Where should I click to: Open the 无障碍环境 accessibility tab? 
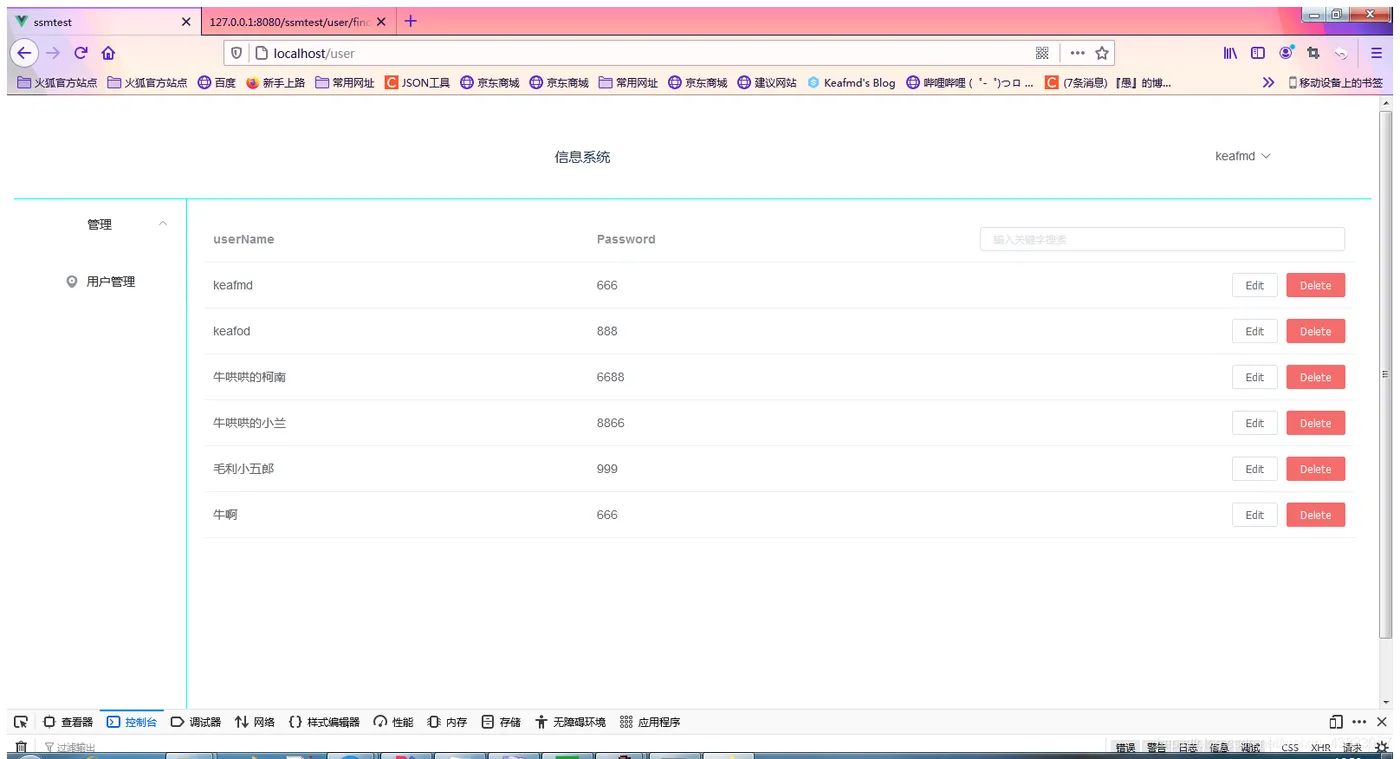(x=570, y=722)
